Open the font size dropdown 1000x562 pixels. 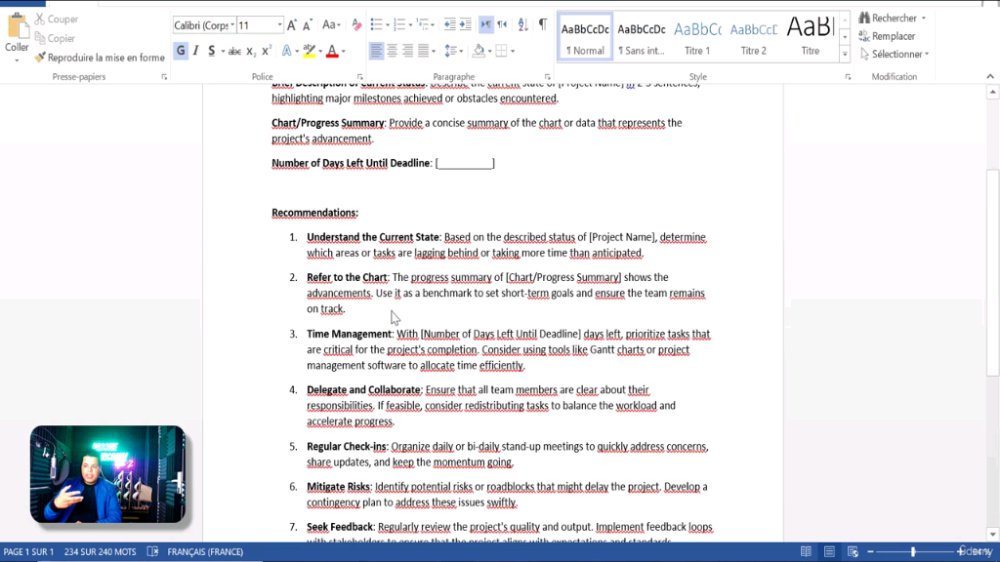[x=279, y=26]
